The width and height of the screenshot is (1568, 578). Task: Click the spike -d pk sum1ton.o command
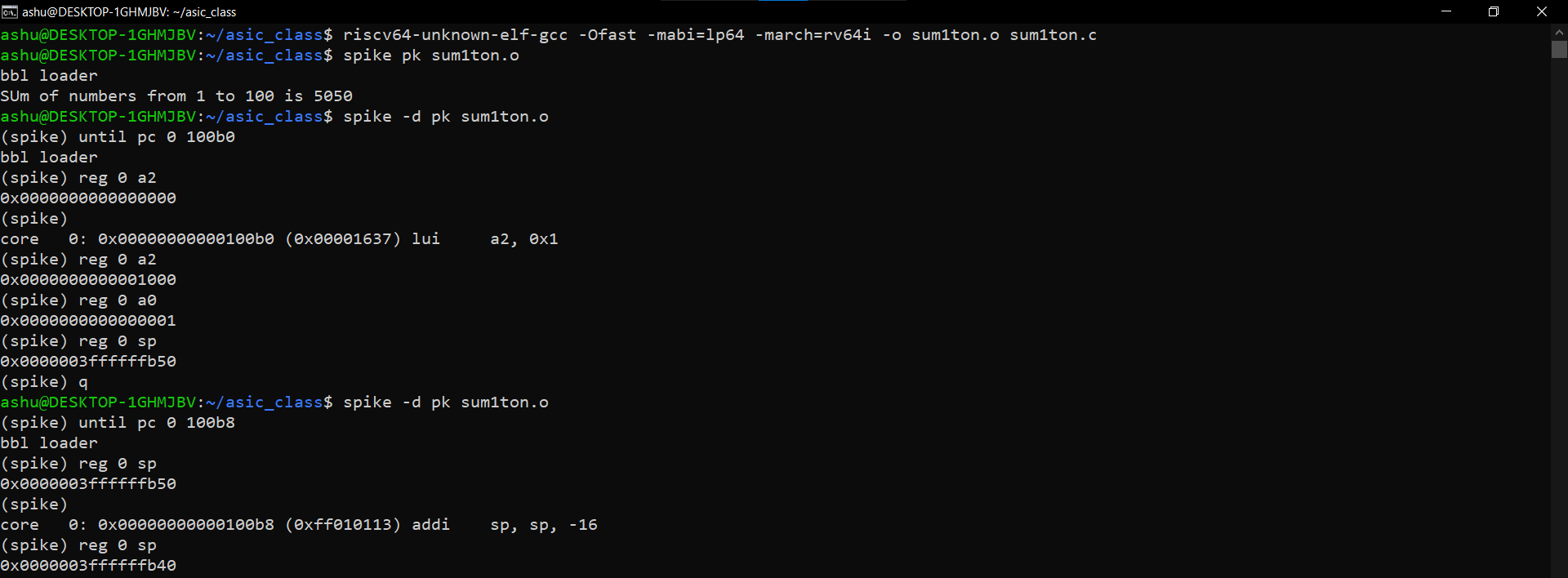click(x=445, y=116)
